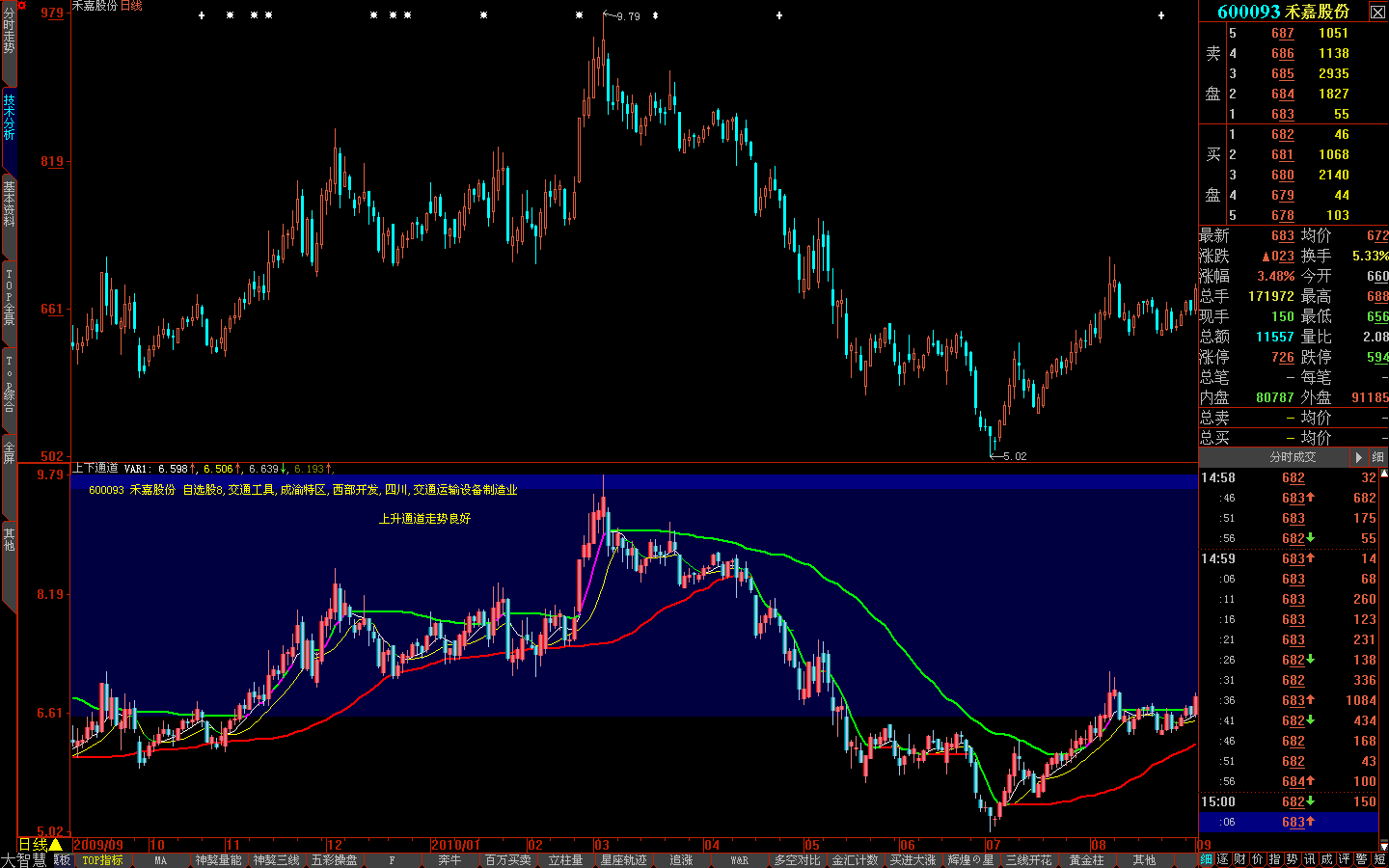
Task: Select the TOP指标 indicator tab
Action: [x=102, y=860]
